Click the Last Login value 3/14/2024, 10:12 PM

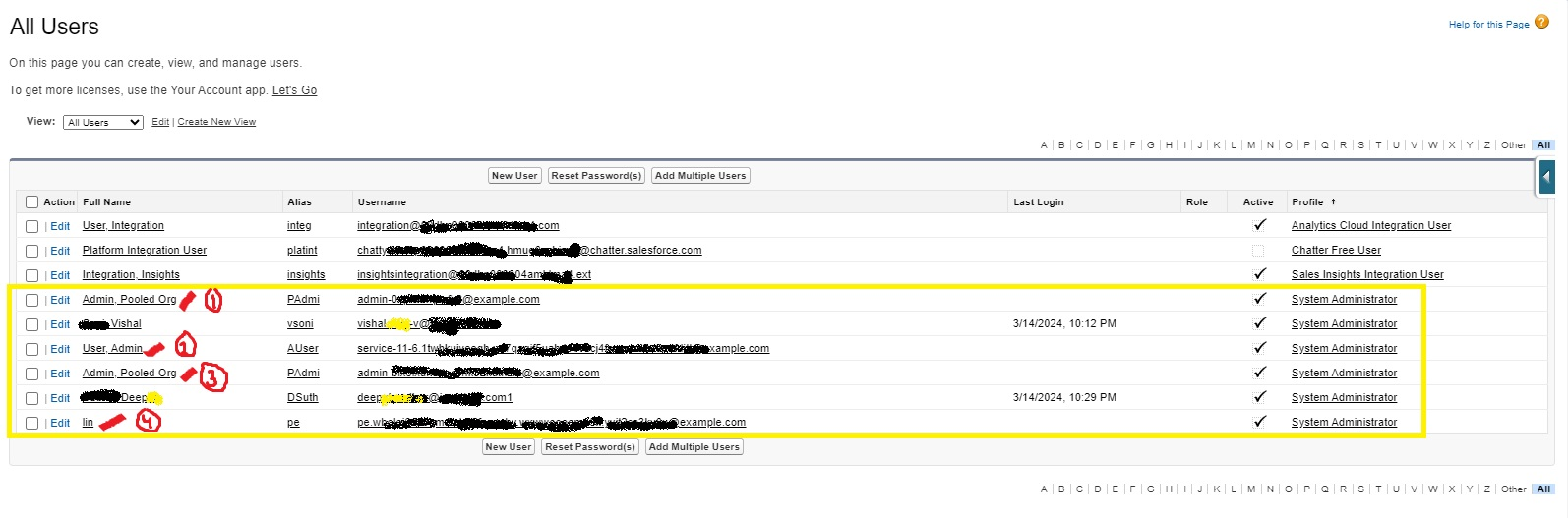point(1064,324)
